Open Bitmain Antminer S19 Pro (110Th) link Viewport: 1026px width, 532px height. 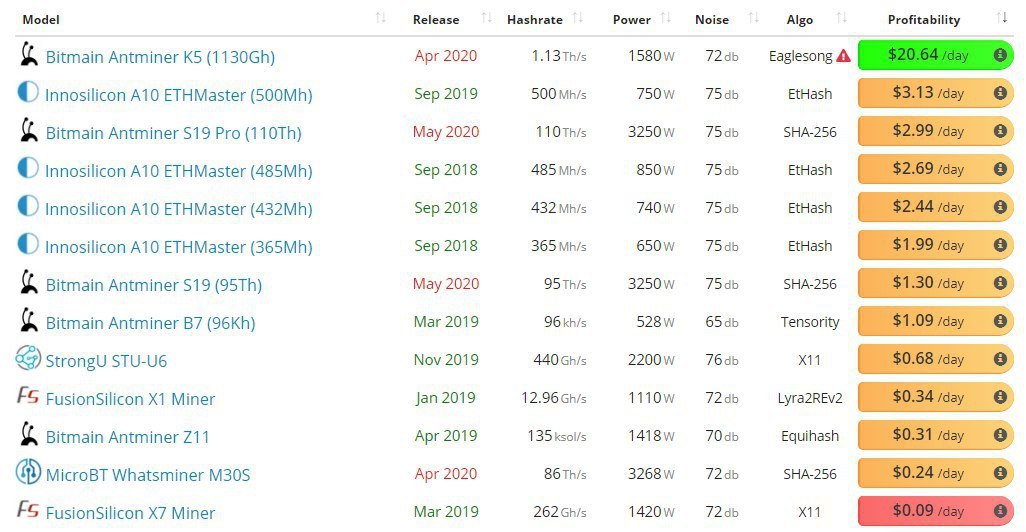(x=173, y=133)
